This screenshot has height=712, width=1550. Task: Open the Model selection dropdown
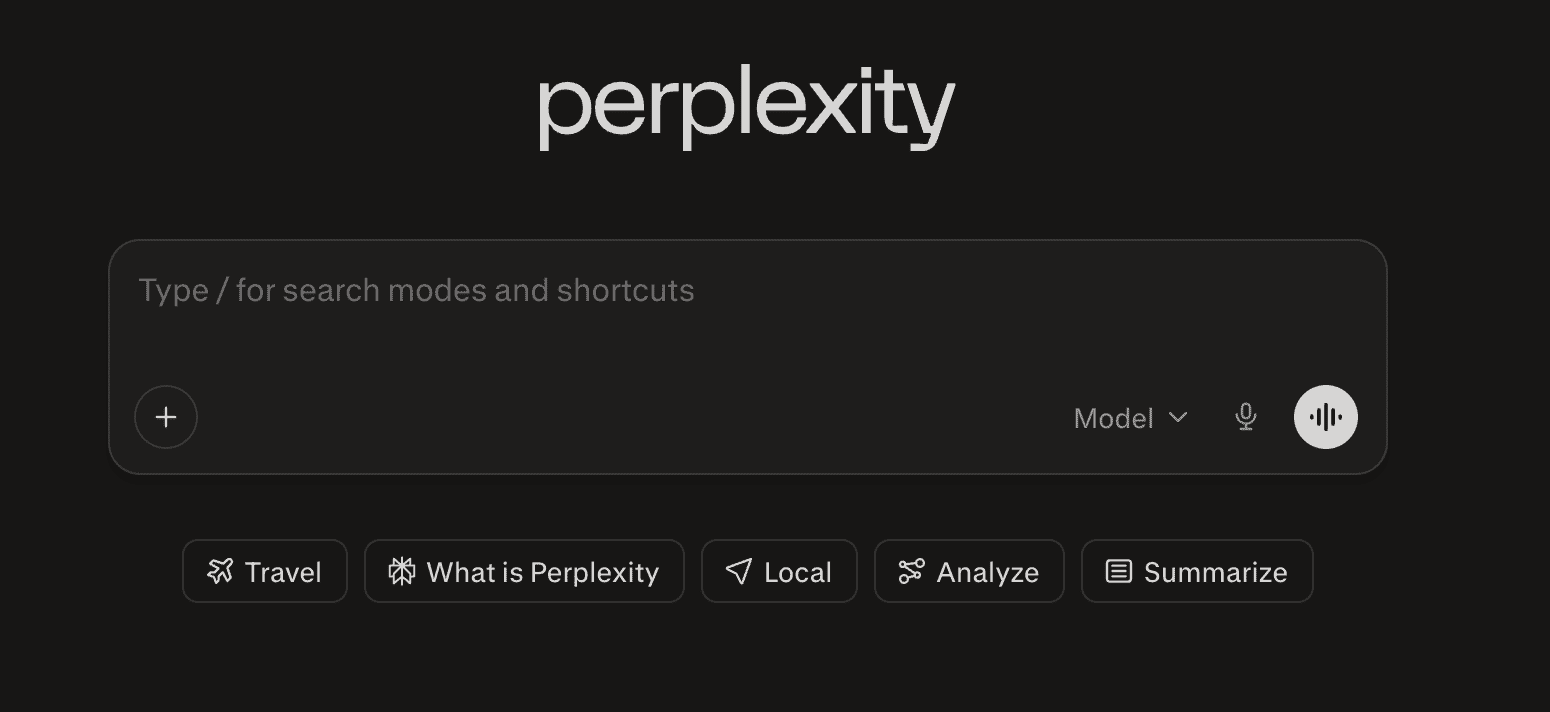pyautogui.click(x=1129, y=418)
